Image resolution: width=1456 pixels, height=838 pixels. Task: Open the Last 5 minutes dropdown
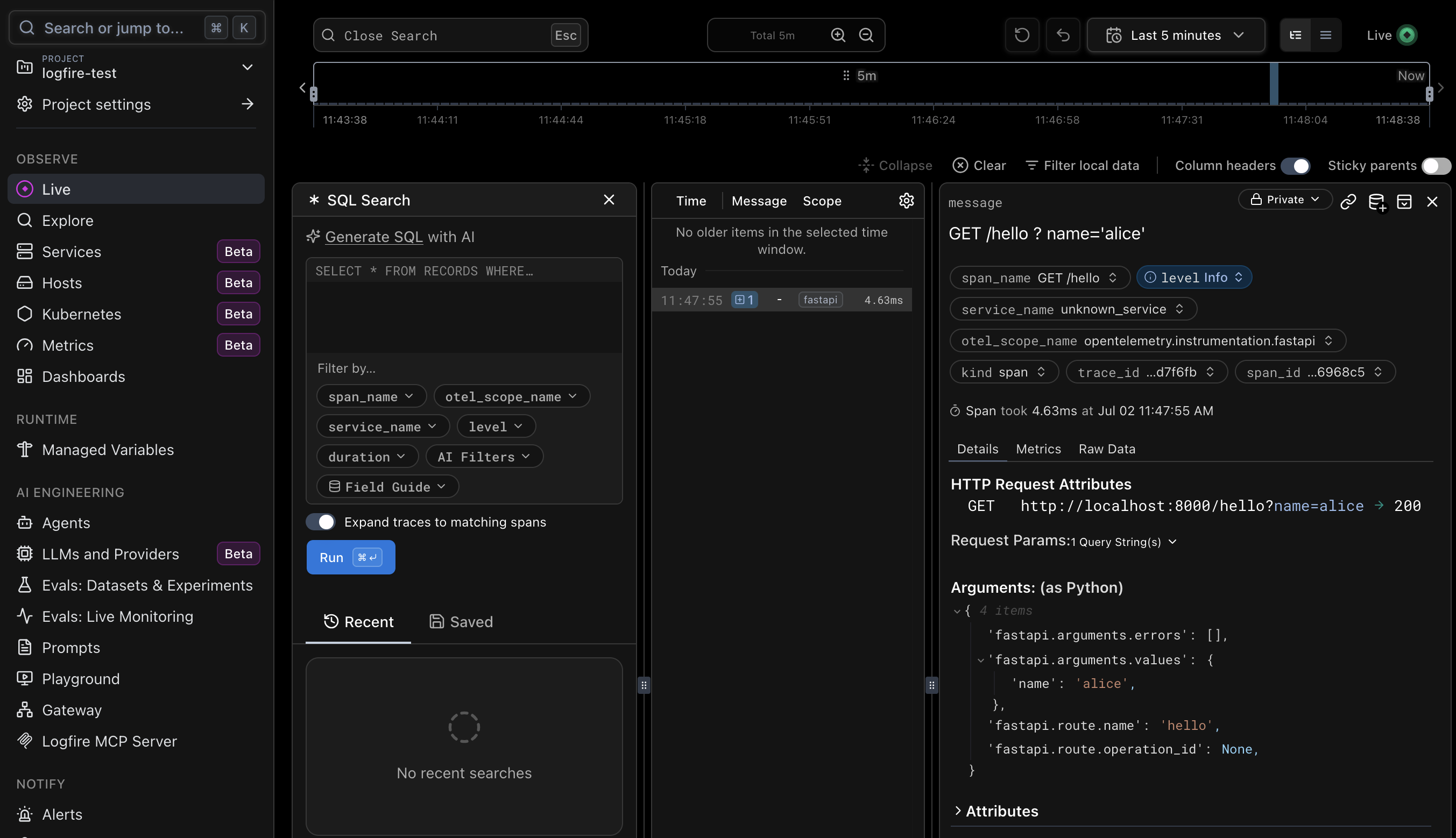[x=1175, y=35]
